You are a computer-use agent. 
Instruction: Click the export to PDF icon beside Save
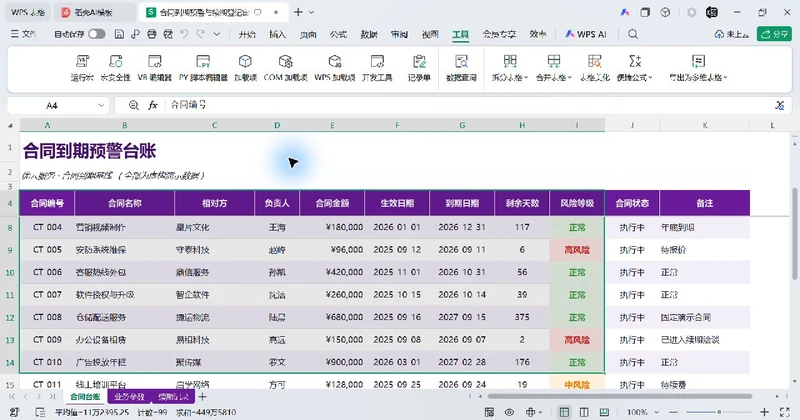tap(135, 34)
